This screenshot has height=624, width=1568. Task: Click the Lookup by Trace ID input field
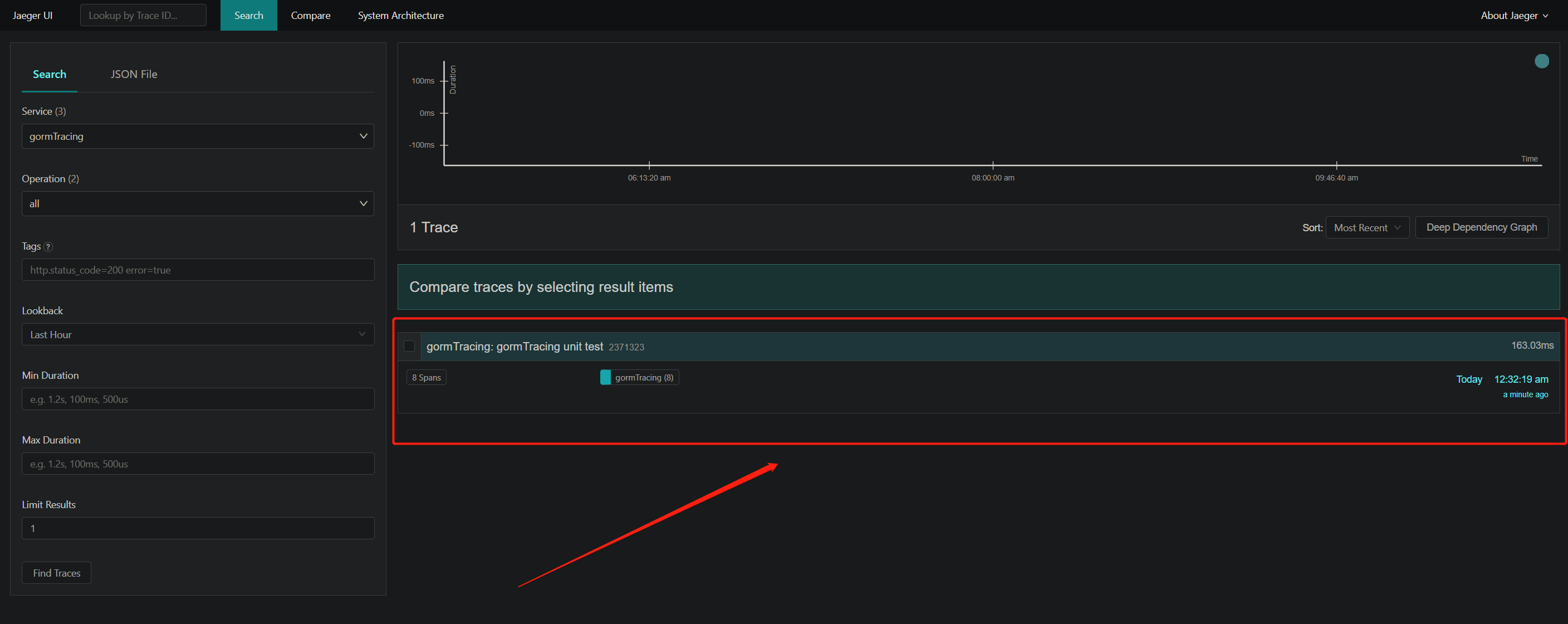coord(143,14)
